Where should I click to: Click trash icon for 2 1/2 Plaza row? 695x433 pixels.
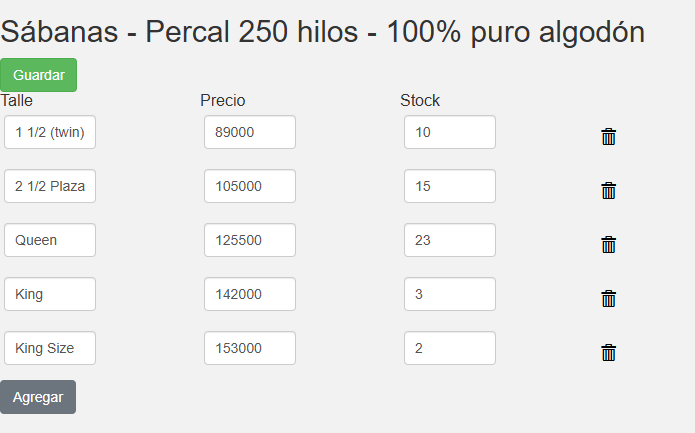pyautogui.click(x=608, y=191)
